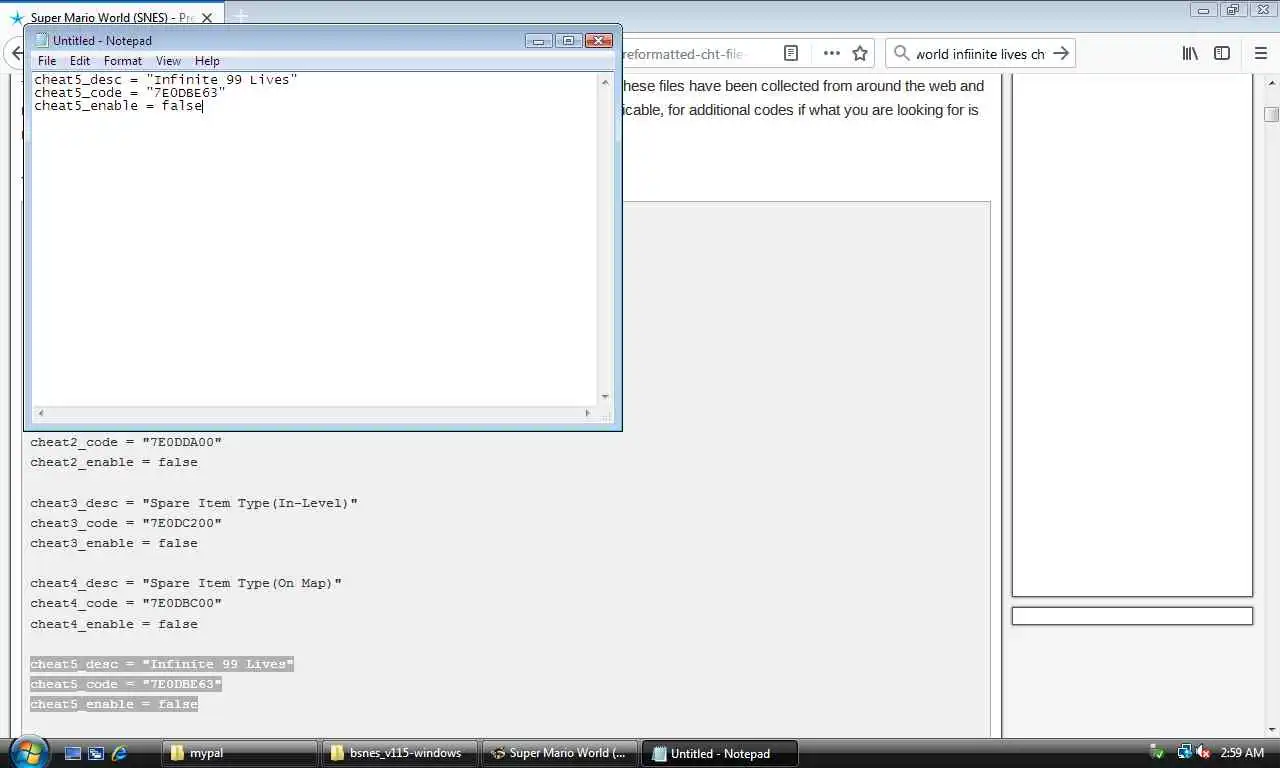
Task: Click webpage line cheat2_enable = false
Action: [x=114, y=462]
